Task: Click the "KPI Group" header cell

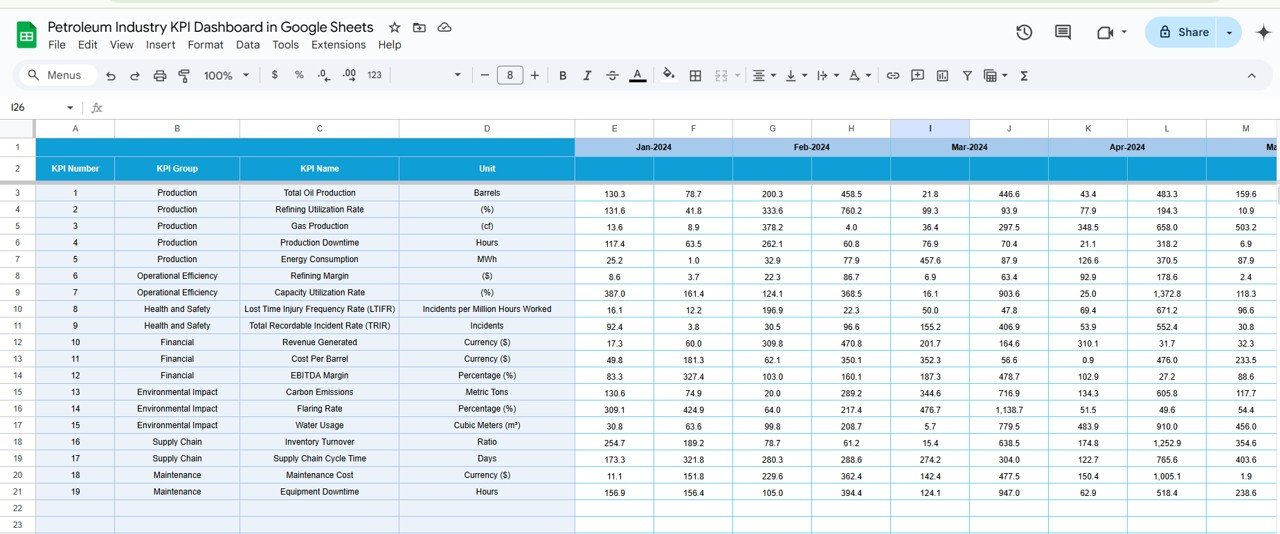Action: tap(177, 168)
